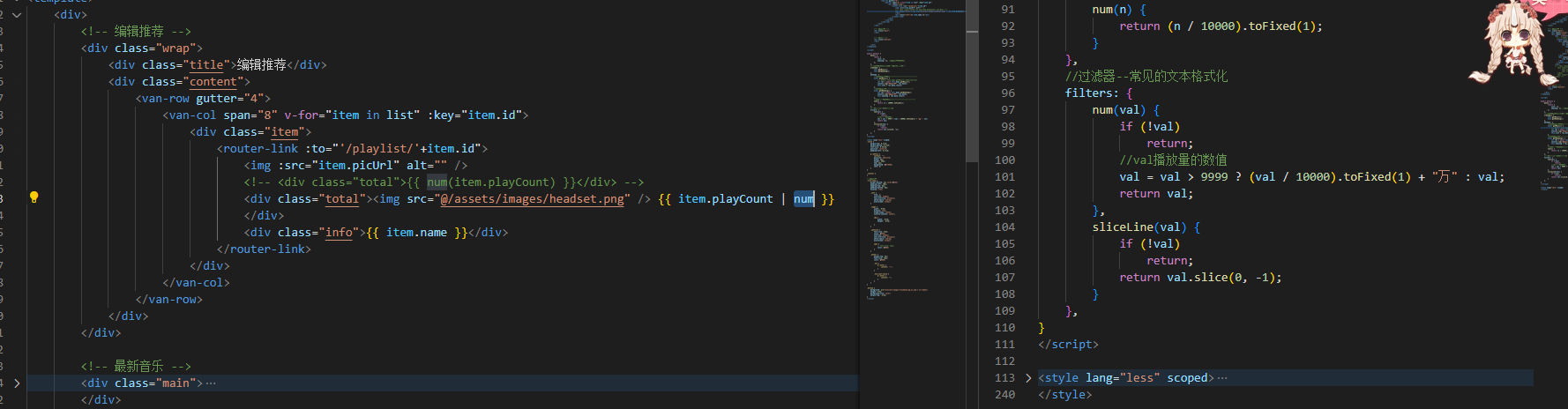Click the filters: keyword
Image resolution: width=1568 pixels, height=409 pixels.
tap(1092, 93)
